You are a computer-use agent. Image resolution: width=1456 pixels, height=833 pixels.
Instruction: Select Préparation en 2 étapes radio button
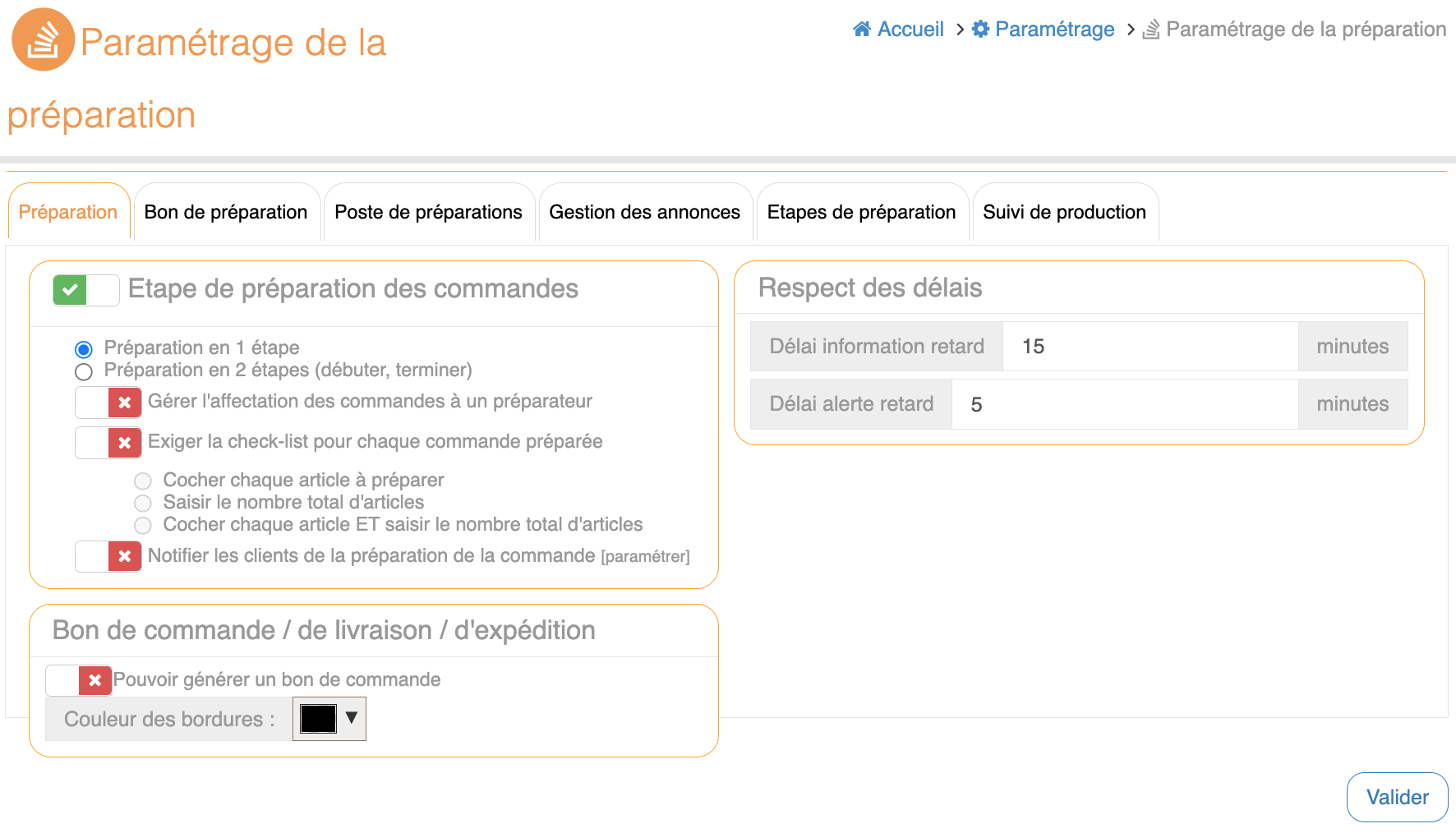coord(84,372)
